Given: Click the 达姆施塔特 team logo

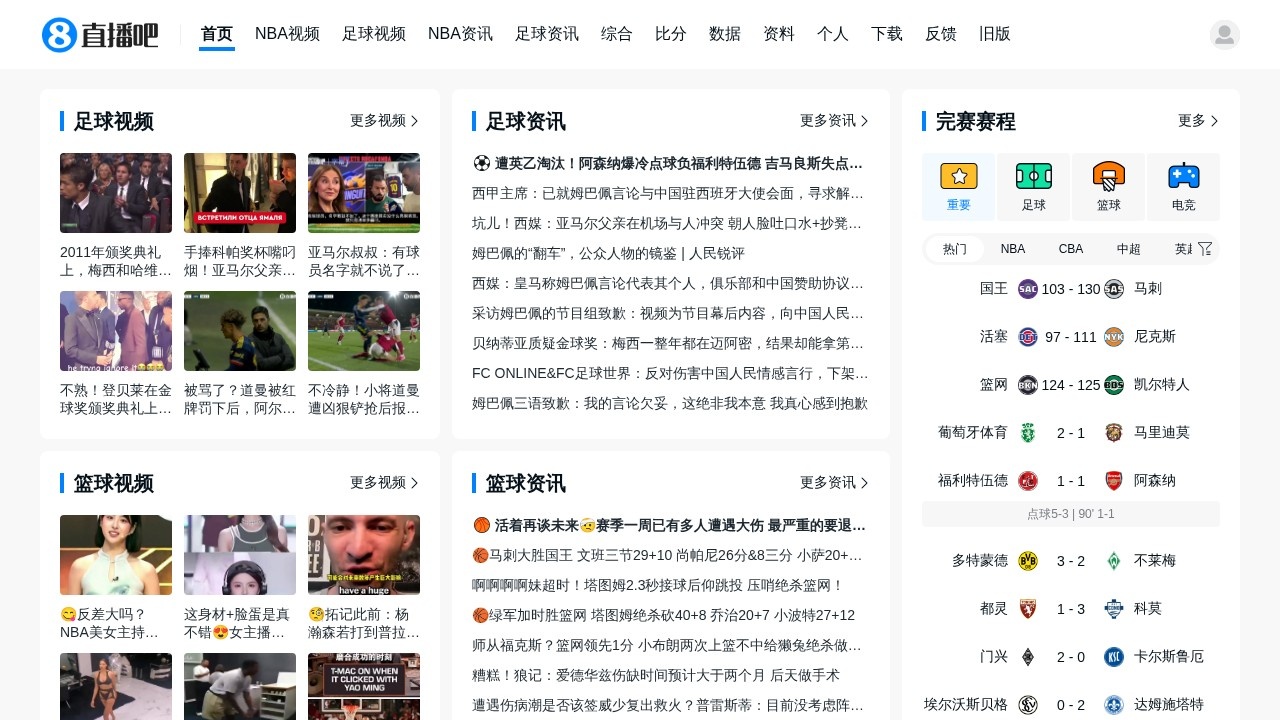Looking at the screenshot, I should [x=1114, y=705].
